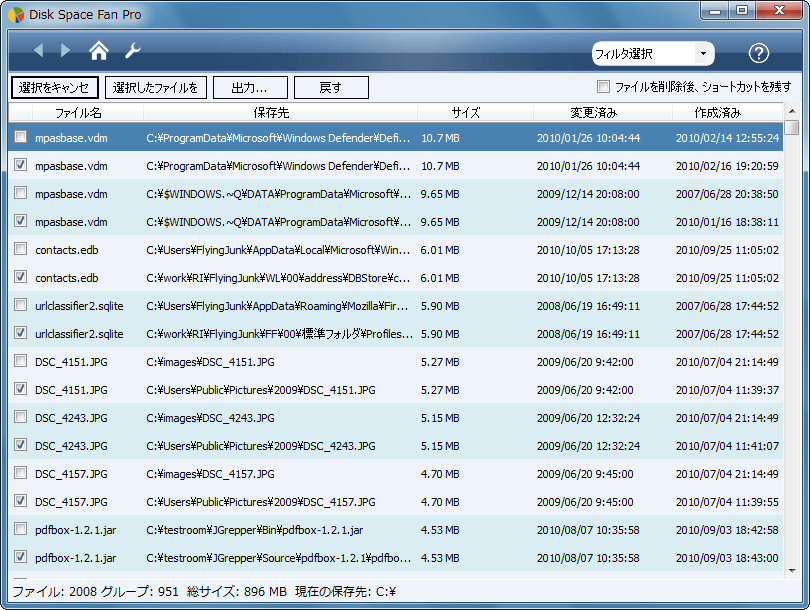Open settings via the wrench icon
Screen dimensions: 810x610
133,51
